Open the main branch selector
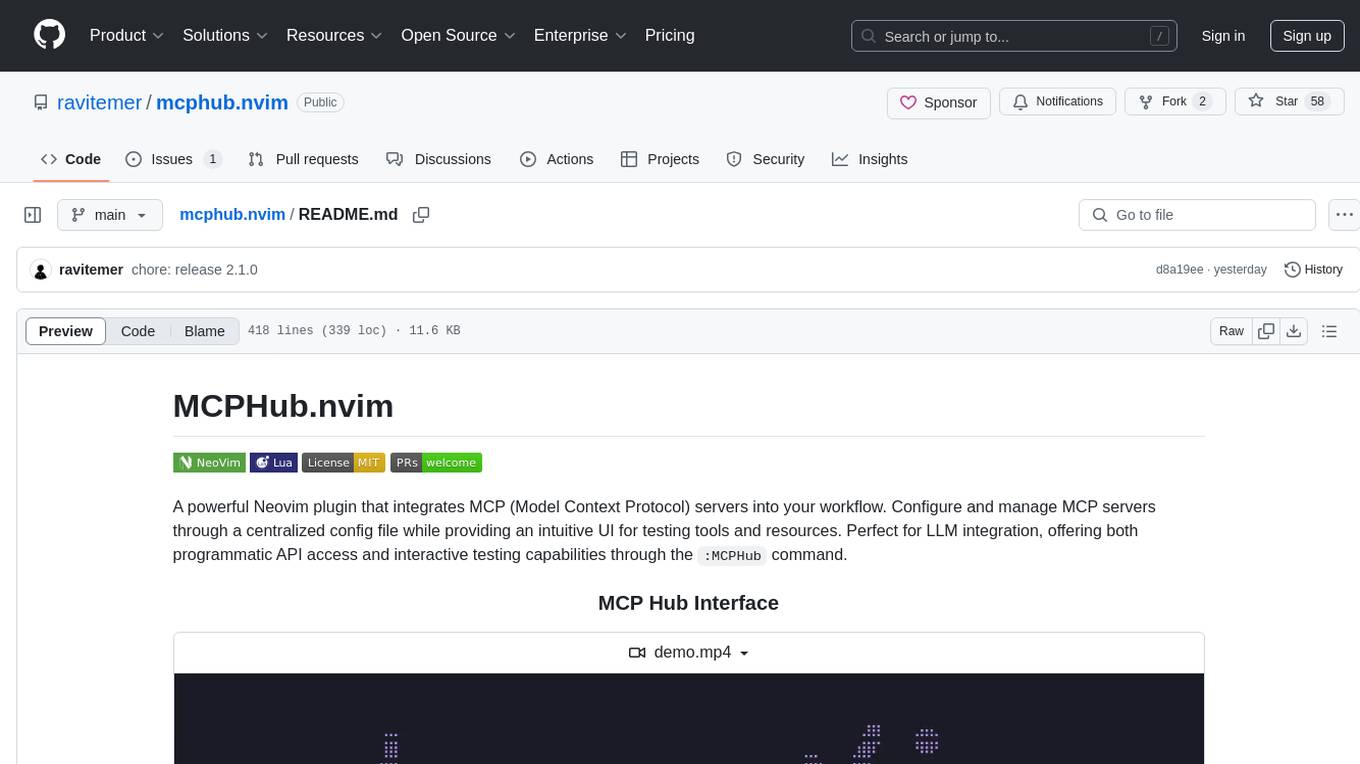 pos(110,215)
